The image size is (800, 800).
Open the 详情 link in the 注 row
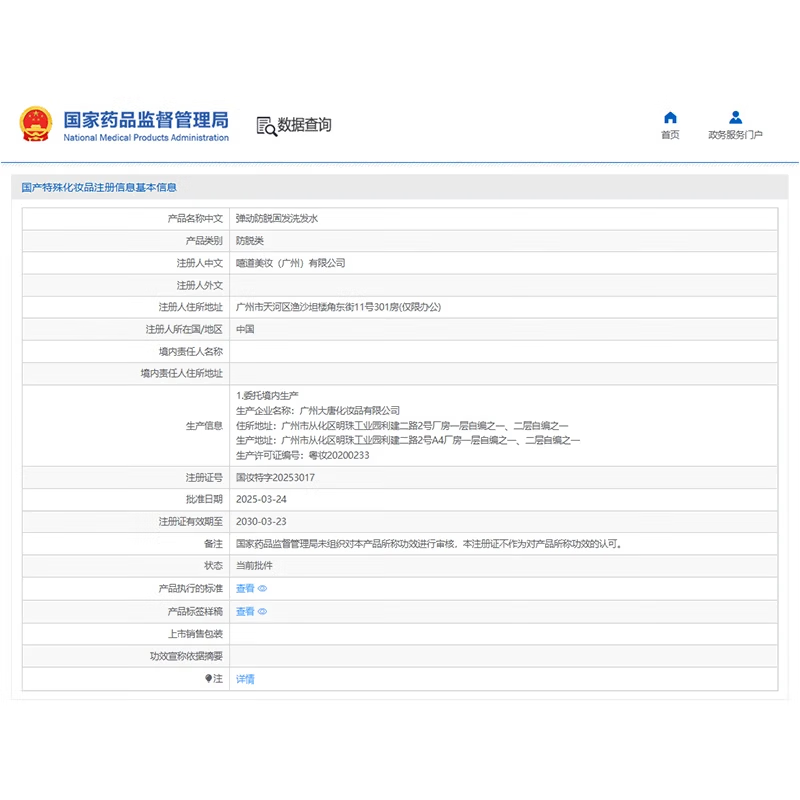[x=244, y=679]
